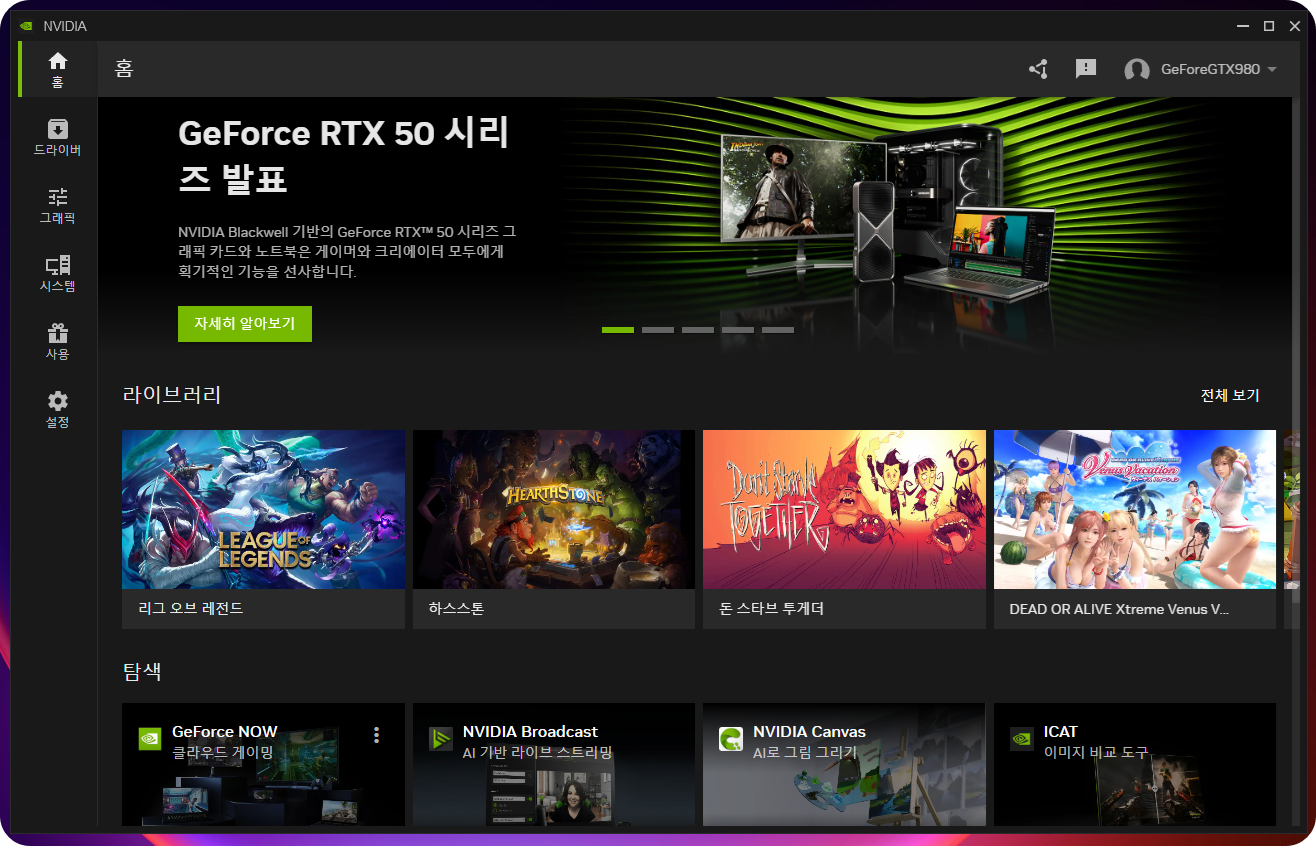Open the 설정 (Settings) gear sidebar tab
Image resolution: width=1316 pixels, height=846 pixels.
tap(57, 409)
